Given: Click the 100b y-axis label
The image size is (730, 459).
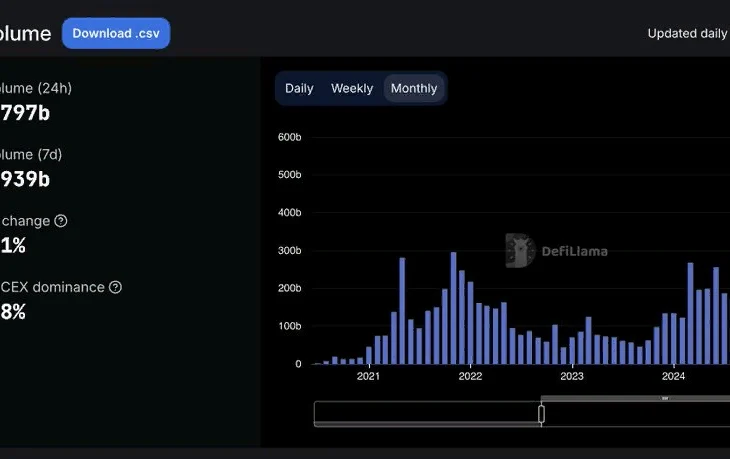Looking at the screenshot, I should click(290, 326).
